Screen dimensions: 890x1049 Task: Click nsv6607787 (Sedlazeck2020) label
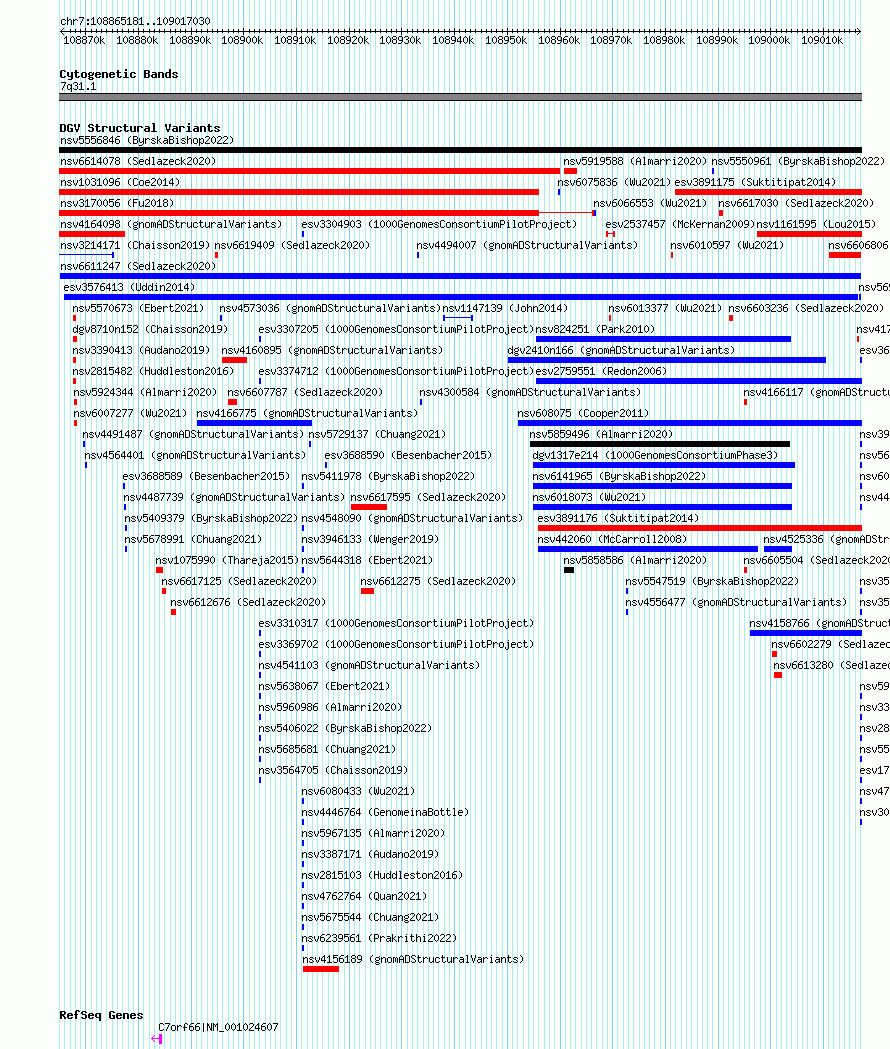coord(305,392)
